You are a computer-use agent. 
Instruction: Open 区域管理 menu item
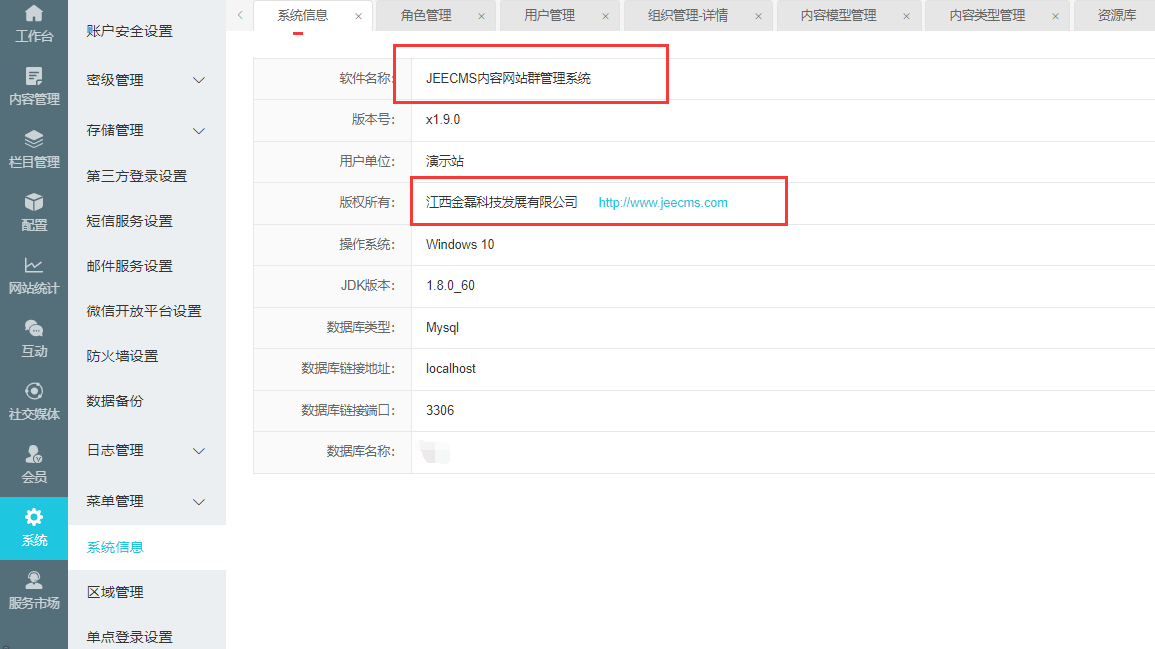tap(115, 592)
